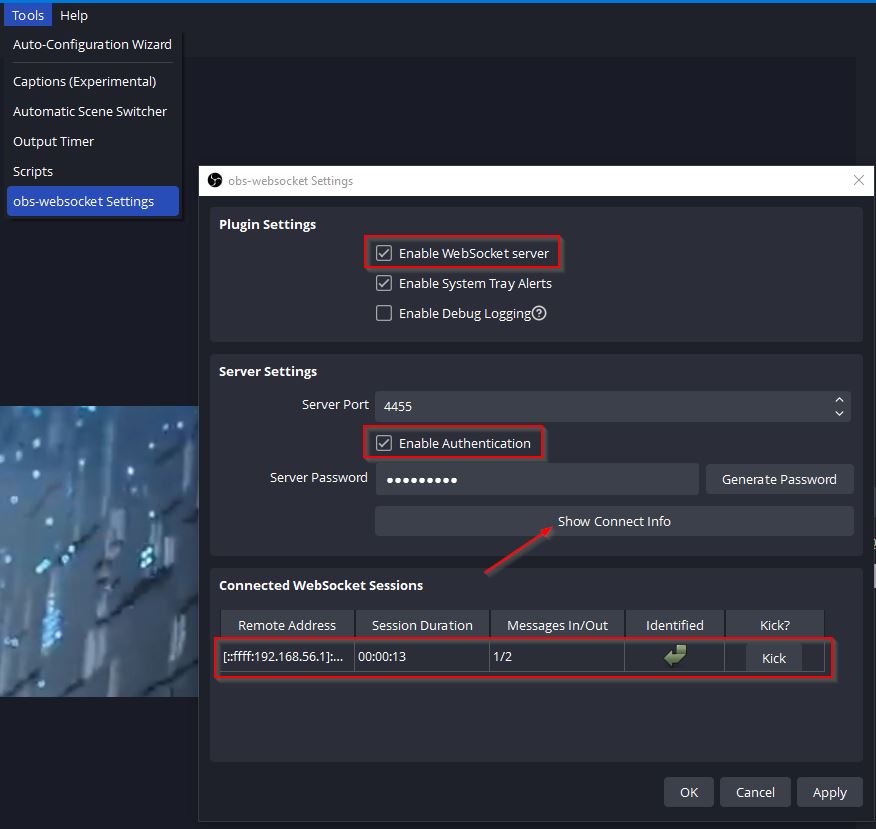This screenshot has height=829, width=876.
Task: Click Remote Address column header
Action: tap(287, 625)
